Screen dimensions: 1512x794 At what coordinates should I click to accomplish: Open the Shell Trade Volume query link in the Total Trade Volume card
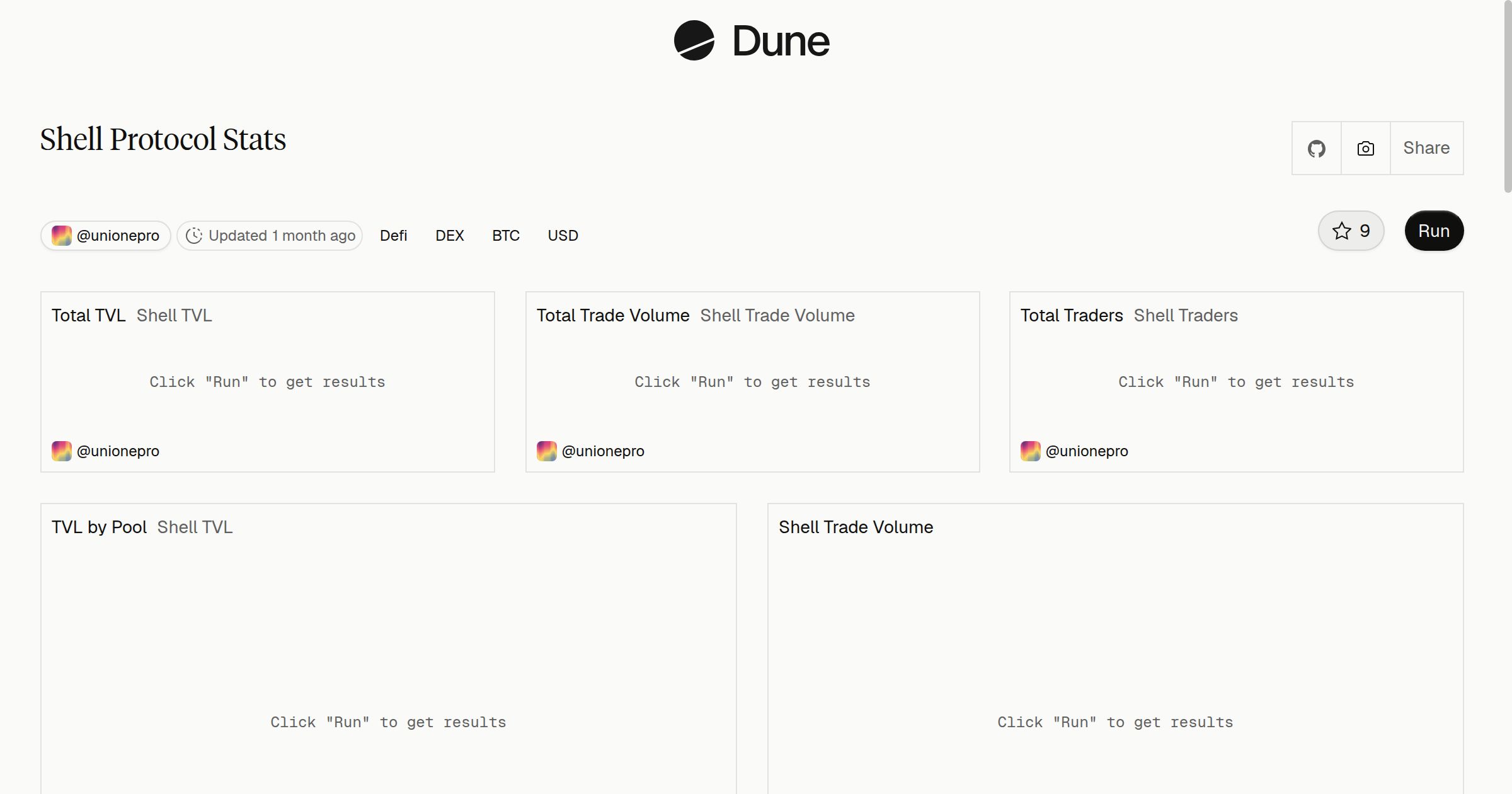pyautogui.click(x=777, y=316)
